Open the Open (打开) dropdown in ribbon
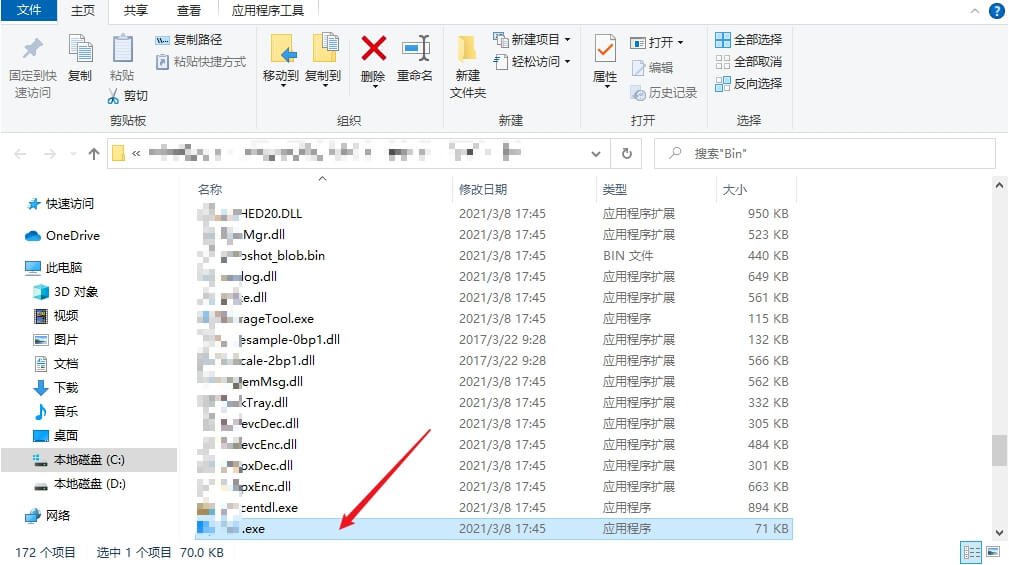Screen dimensions: 1009x565 [656, 42]
